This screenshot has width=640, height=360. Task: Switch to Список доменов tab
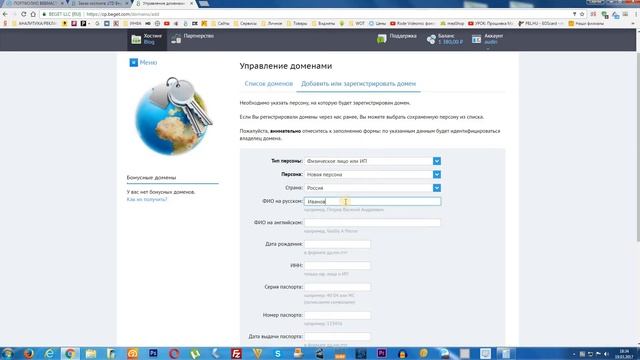click(269, 84)
